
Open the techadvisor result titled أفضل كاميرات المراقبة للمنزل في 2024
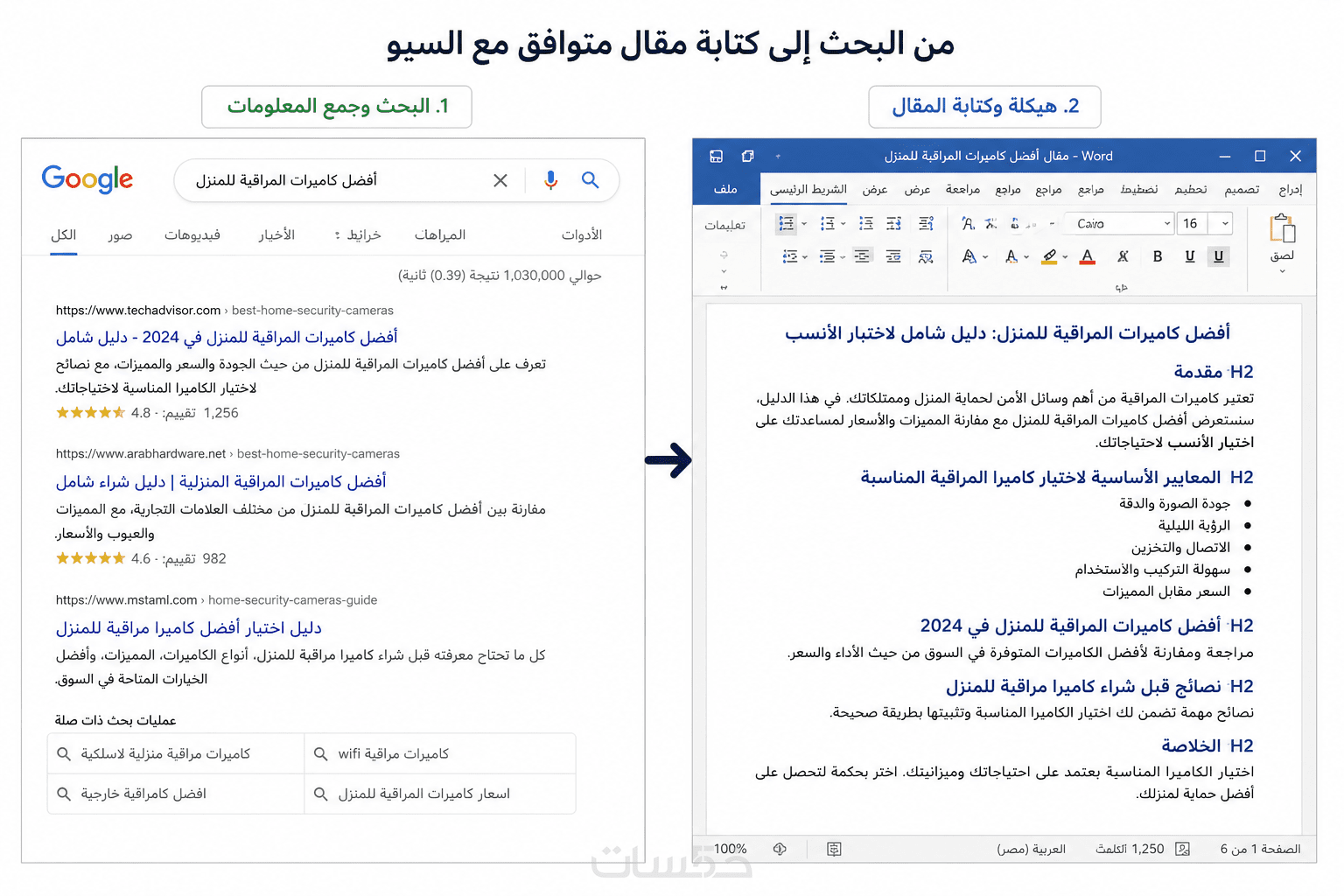(x=227, y=338)
